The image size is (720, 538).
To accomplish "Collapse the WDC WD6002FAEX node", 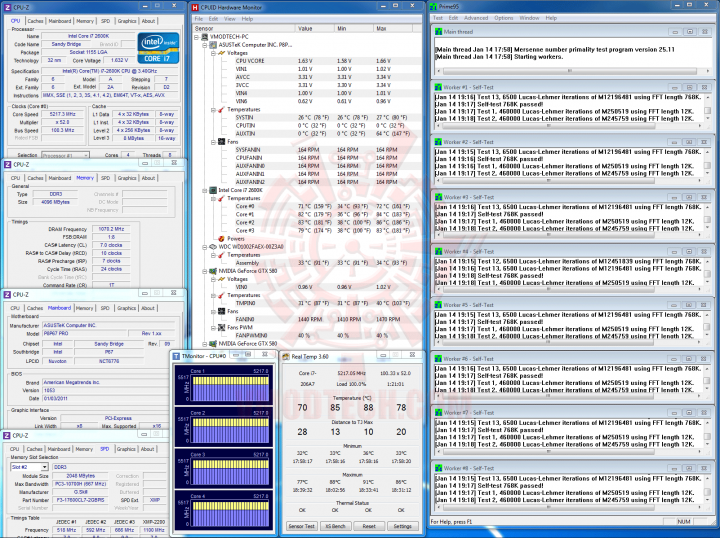I will pos(205,247).
